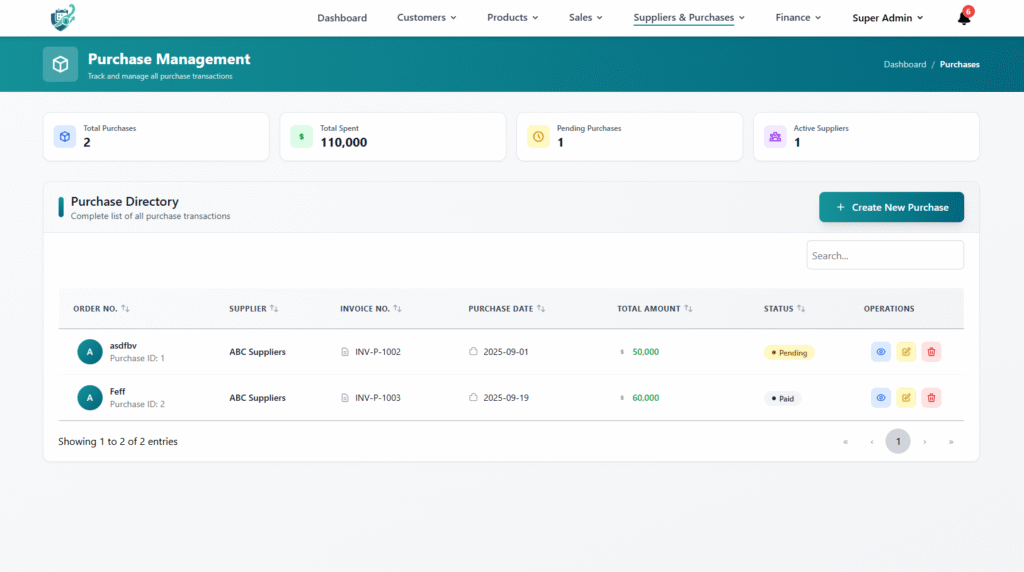Viewport: 1024px width, 572px height.
Task: Delete the Feff purchase entry
Action: tap(931, 398)
